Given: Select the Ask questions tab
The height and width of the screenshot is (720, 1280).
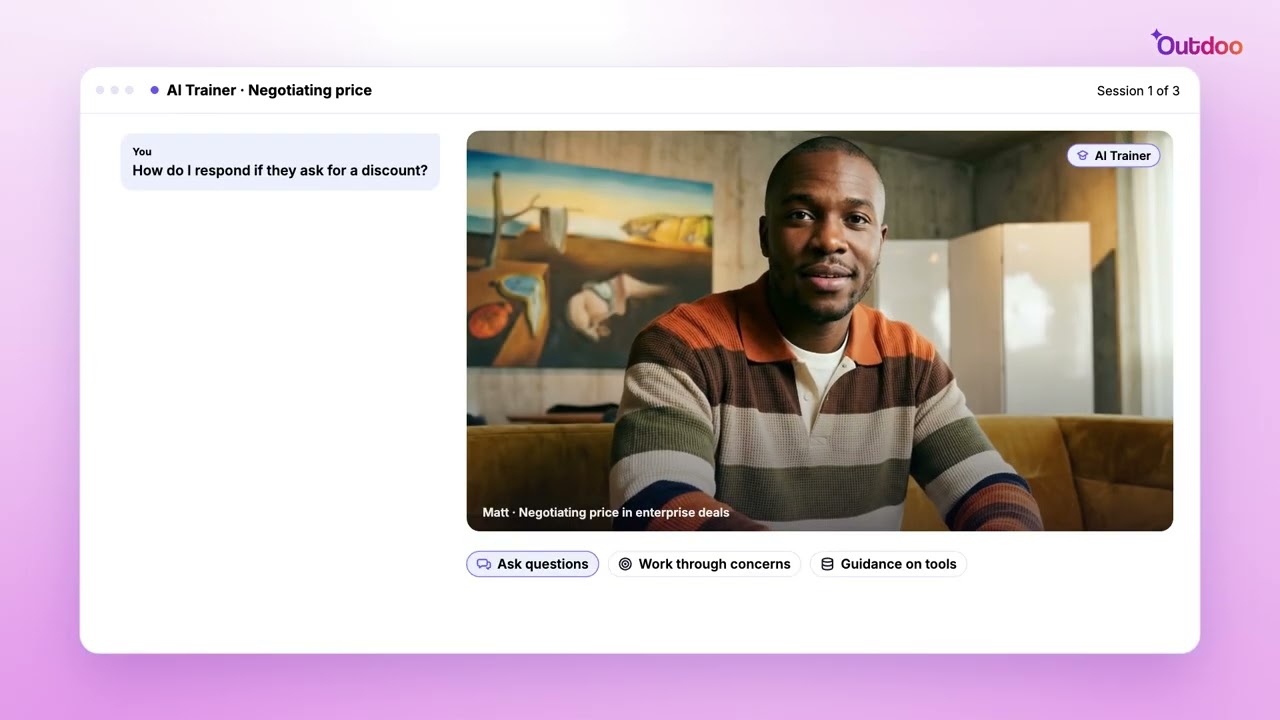Looking at the screenshot, I should point(532,564).
